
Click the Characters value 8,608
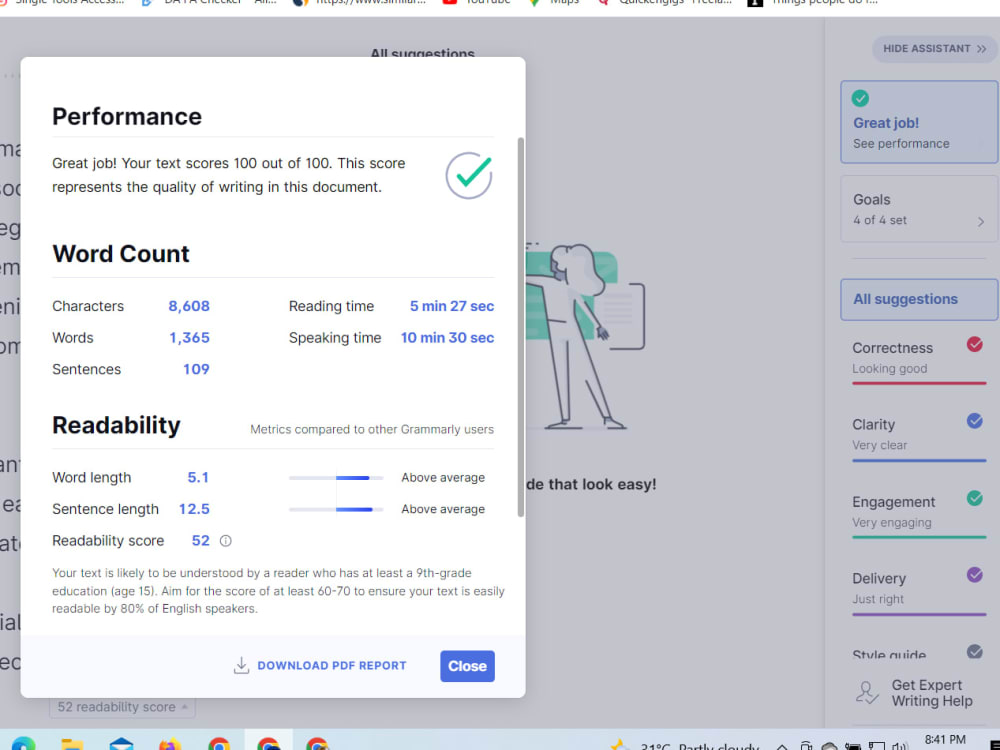[x=189, y=306]
